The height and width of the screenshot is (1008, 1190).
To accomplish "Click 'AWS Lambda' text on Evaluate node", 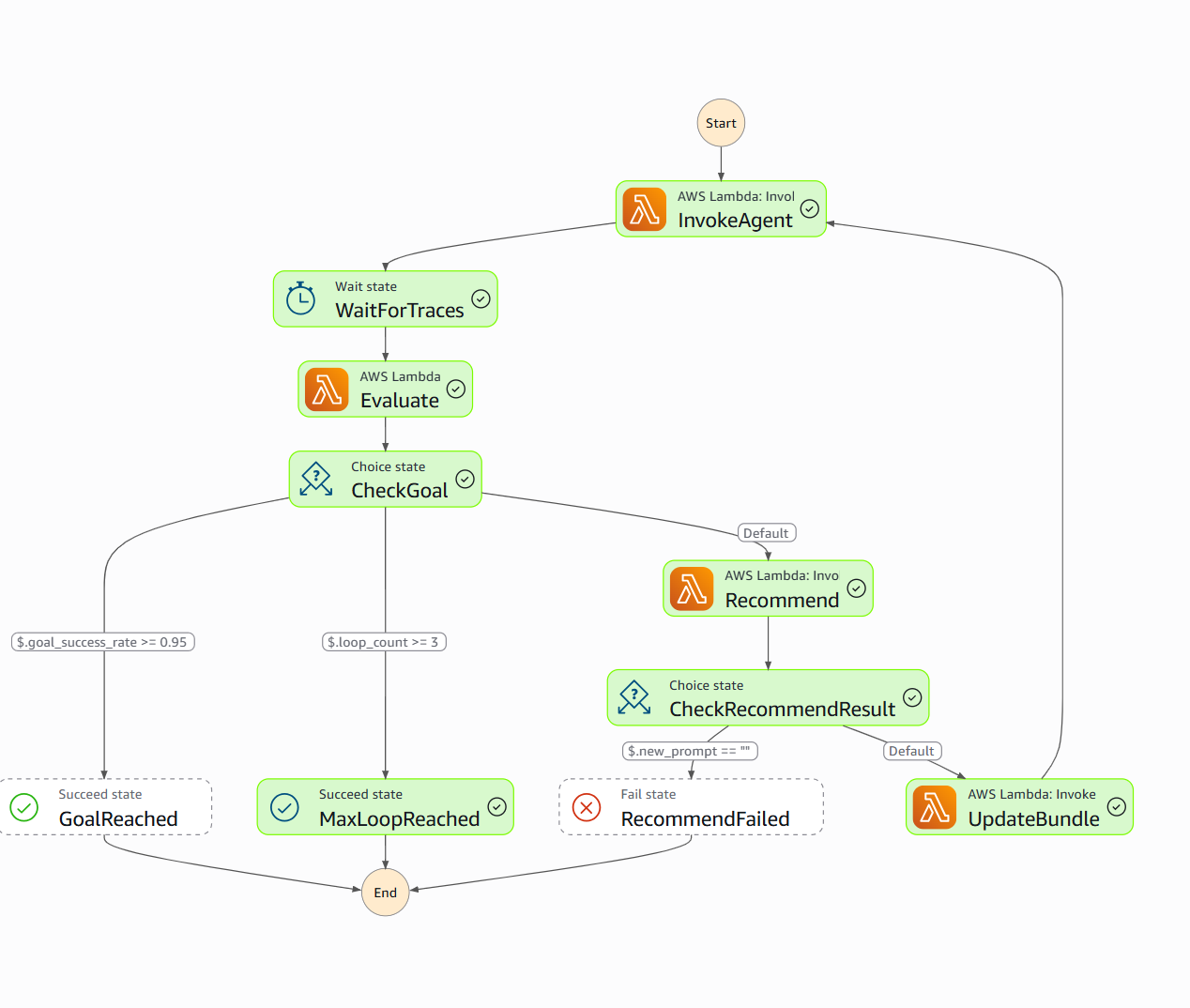I will pyautogui.click(x=400, y=376).
